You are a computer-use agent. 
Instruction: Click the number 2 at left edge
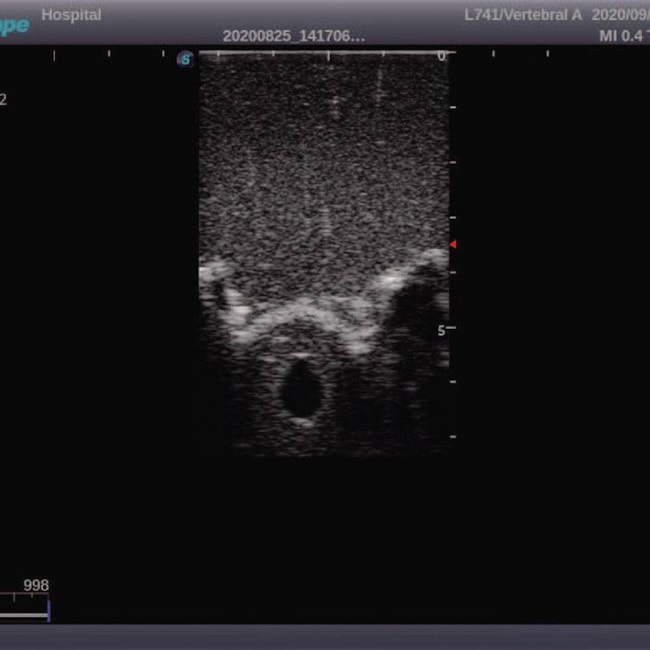pos(3,99)
